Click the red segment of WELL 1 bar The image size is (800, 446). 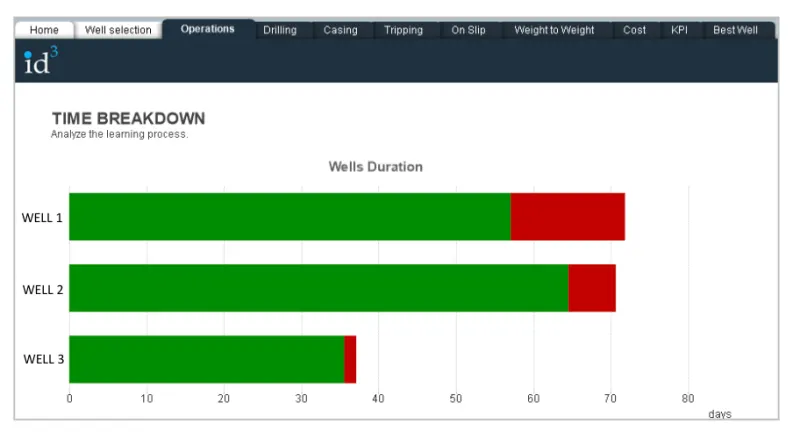[568, 216]
